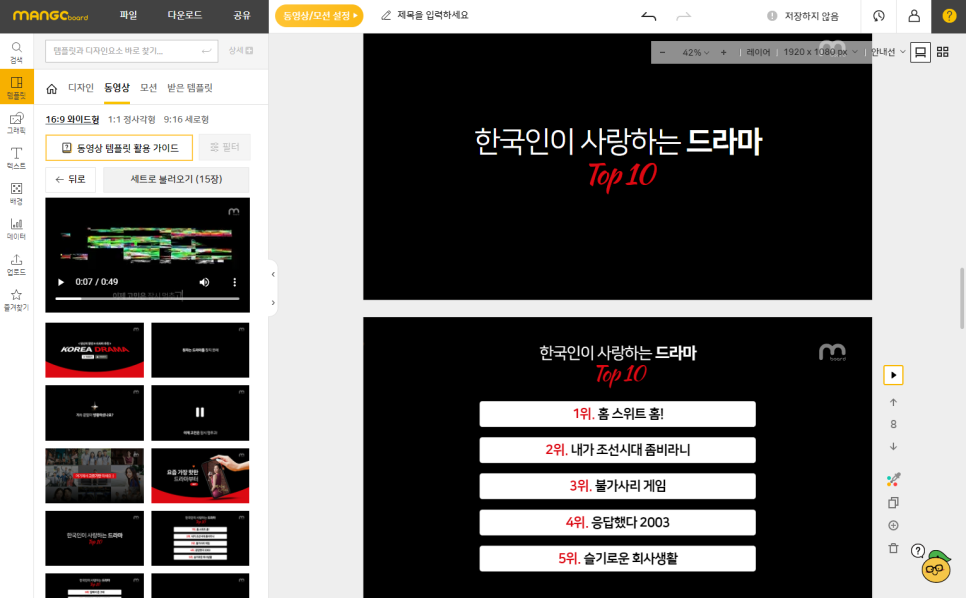Select the drama photo collage thumbnail
The image size is (966, 598).
pos(94,475)
